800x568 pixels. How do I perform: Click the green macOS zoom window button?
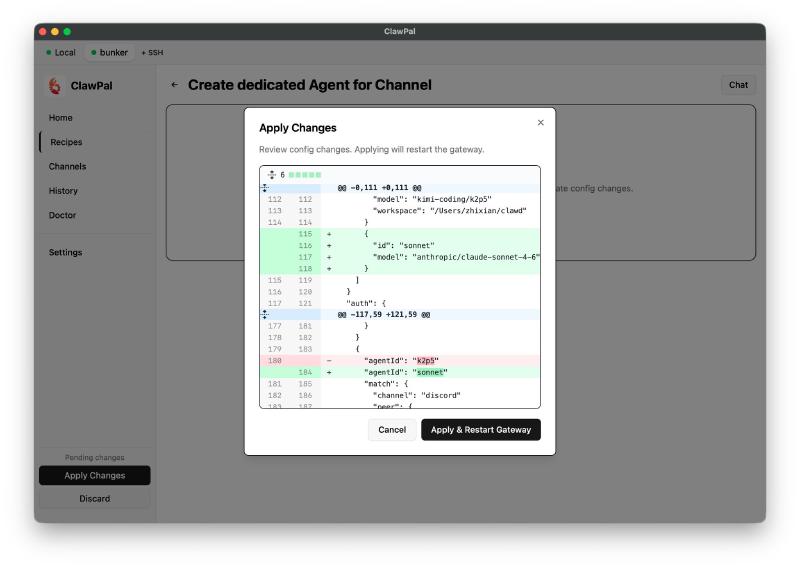coord(67,32)
